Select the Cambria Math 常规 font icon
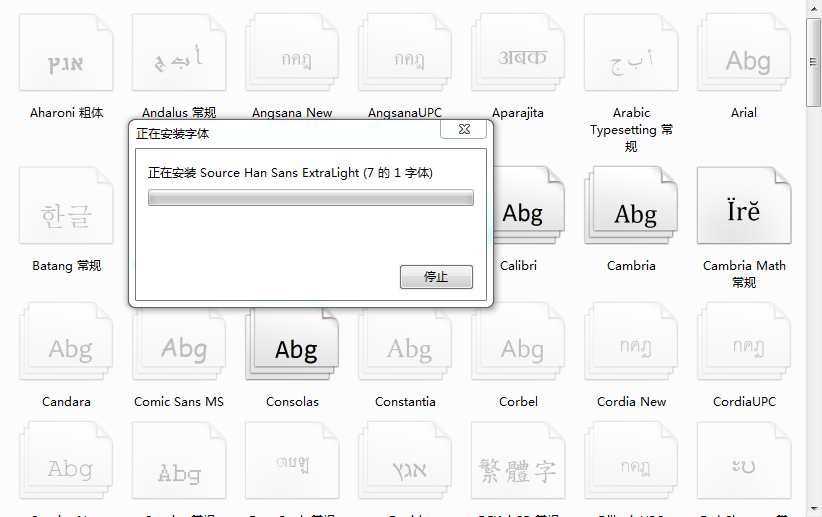This screenshot has height=517, width=822. tap(744, 206)
